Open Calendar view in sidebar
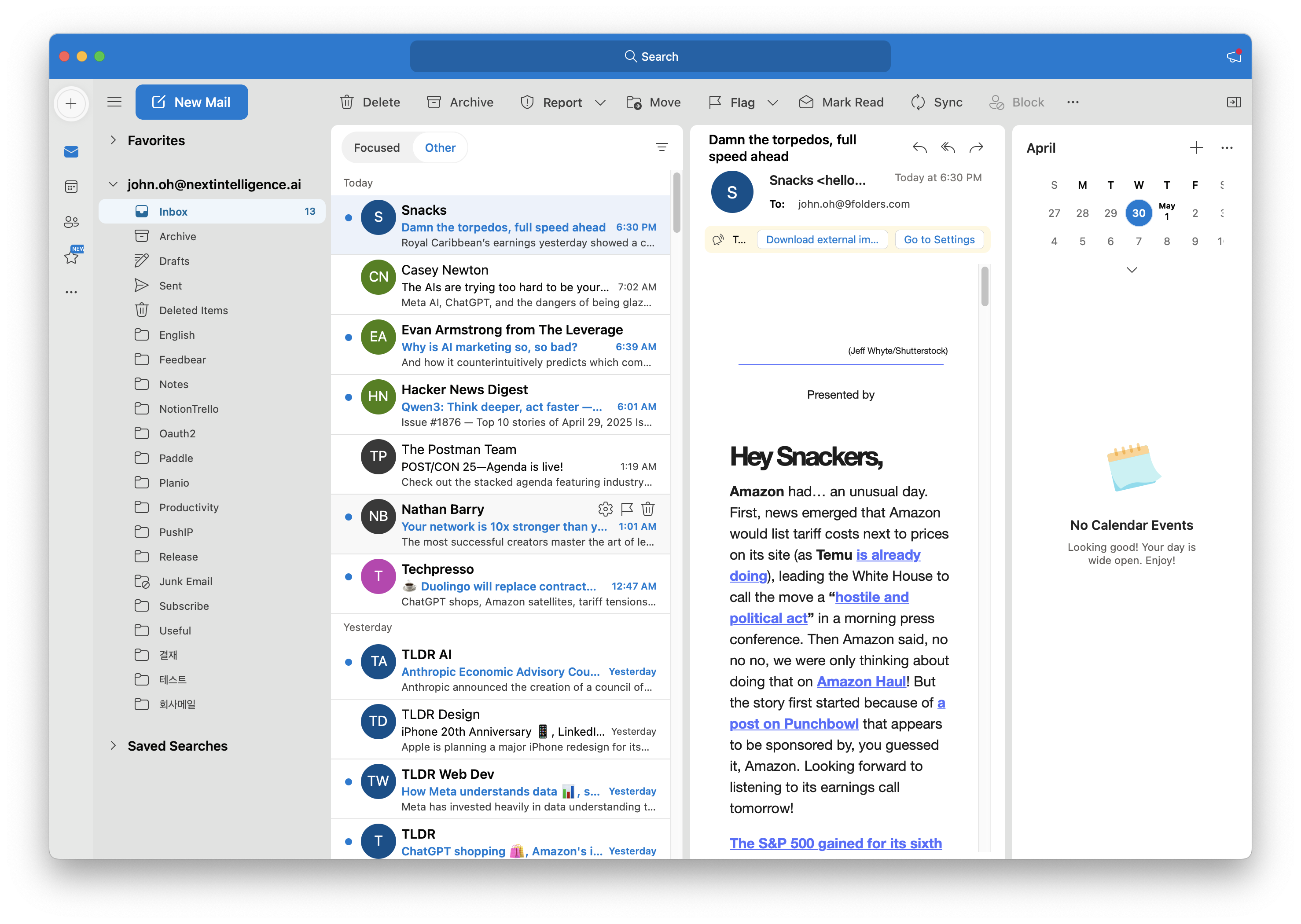This screenshot has width=1301, height=924. pyautogui.click(x=71, y=187)
